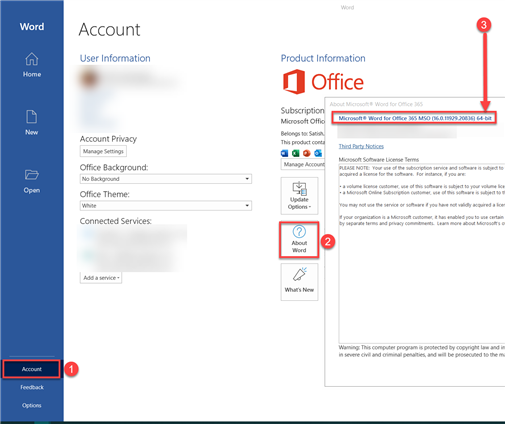The height and width of the screenshot is (424, 505).
Task: Expand the Office Background dropdown
Action: pyautogui.click(x=166, y=179)
